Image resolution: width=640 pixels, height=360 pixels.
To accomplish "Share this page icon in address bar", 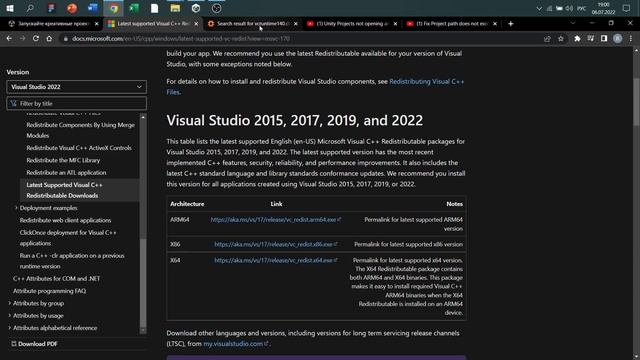I will coord(547,39).
